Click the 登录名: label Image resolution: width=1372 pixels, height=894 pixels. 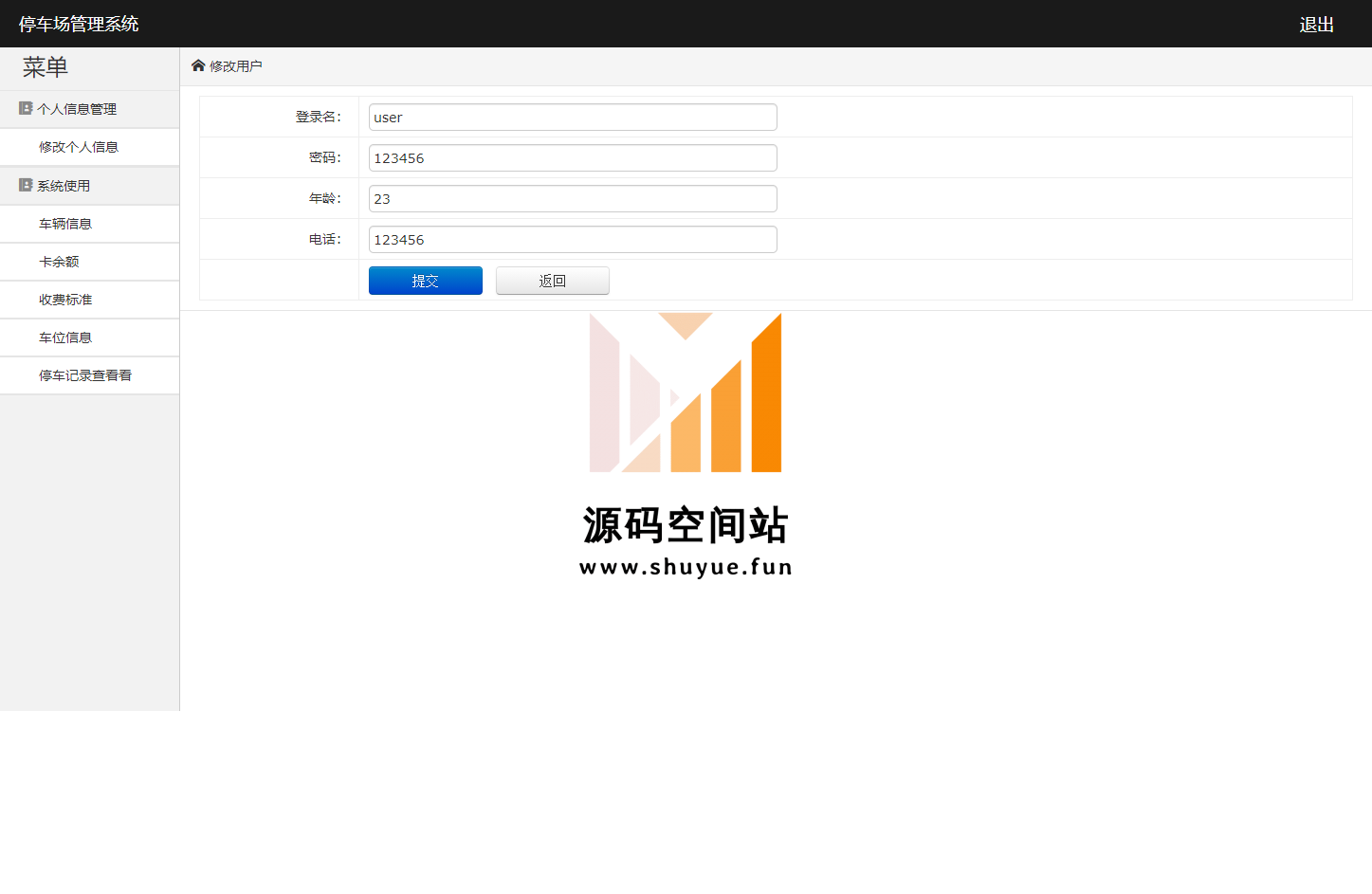319,117
